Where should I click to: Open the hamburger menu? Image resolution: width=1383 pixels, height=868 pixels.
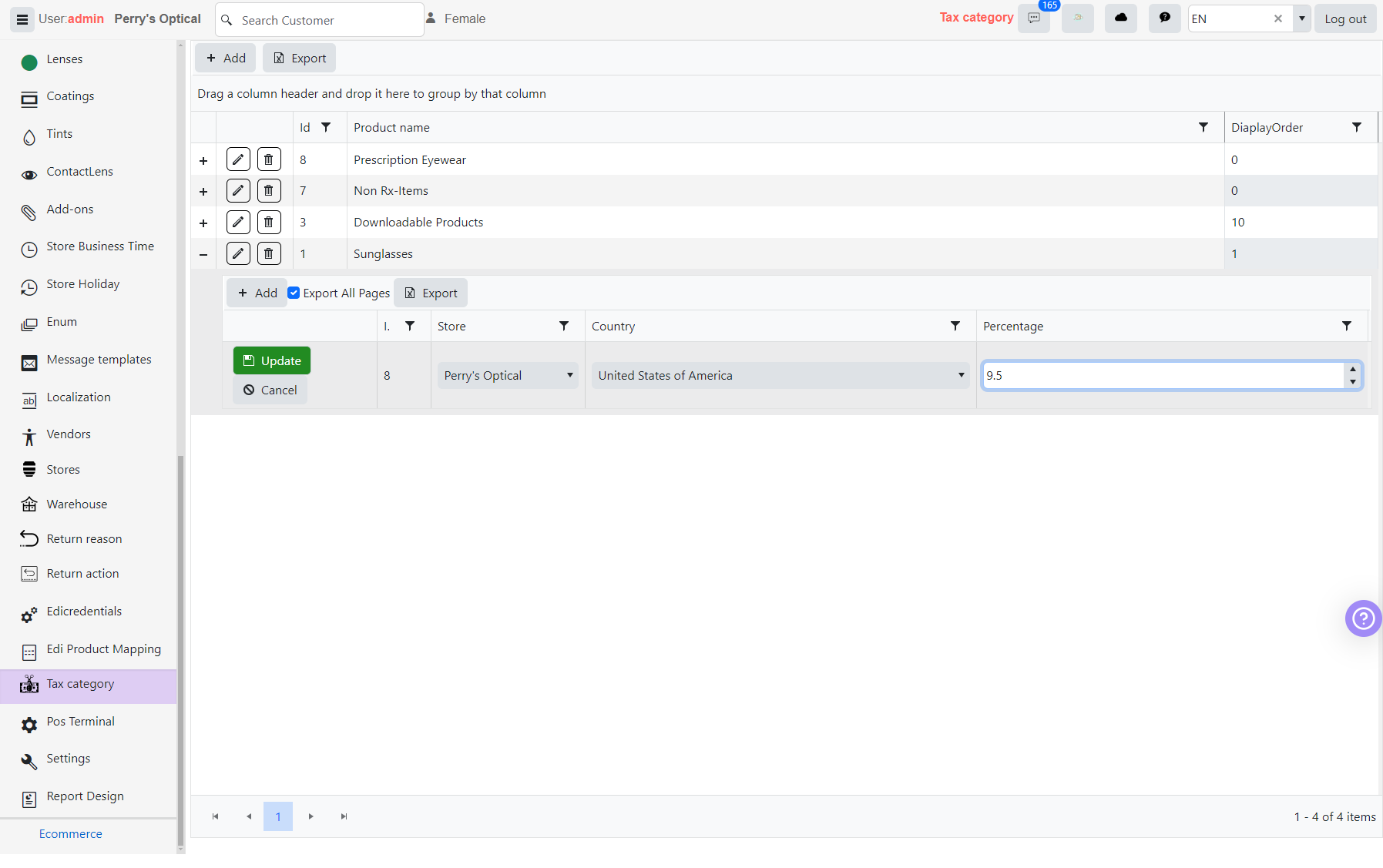click(x=22, y=19)
